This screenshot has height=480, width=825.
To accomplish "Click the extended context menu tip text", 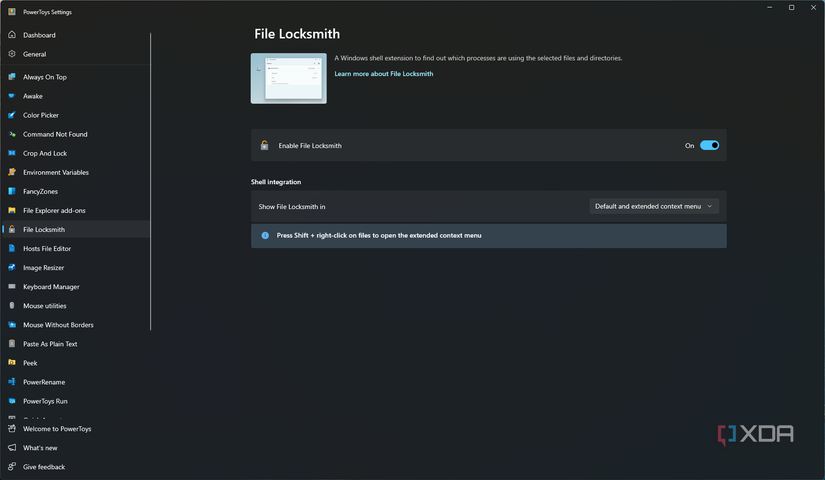I will [379, 235].
